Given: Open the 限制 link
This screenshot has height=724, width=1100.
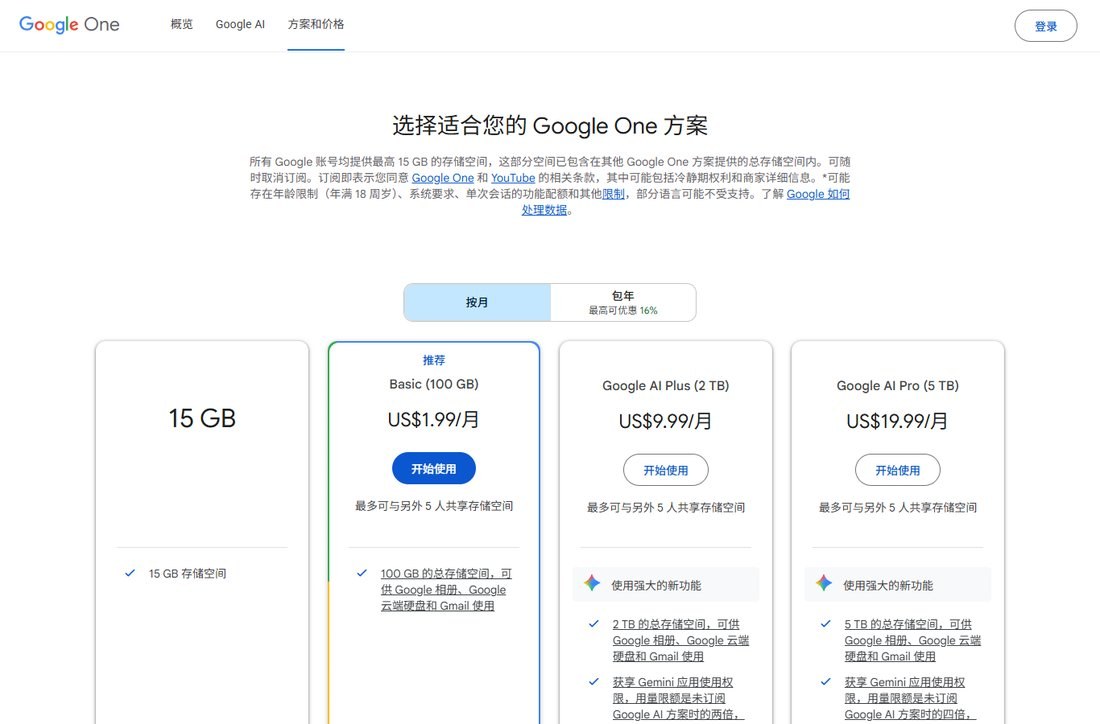Looking at the screenshot, I should click(x=613, y=194).
